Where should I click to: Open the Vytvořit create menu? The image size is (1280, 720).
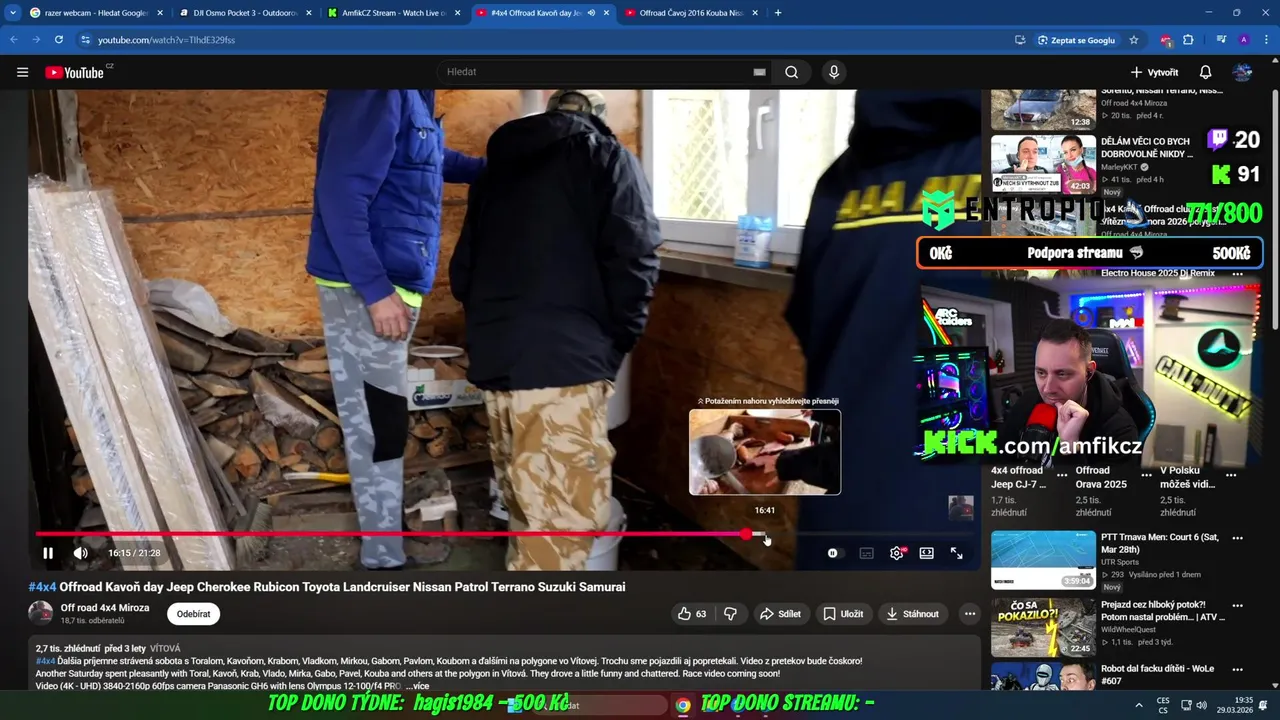click(1154, 72)
